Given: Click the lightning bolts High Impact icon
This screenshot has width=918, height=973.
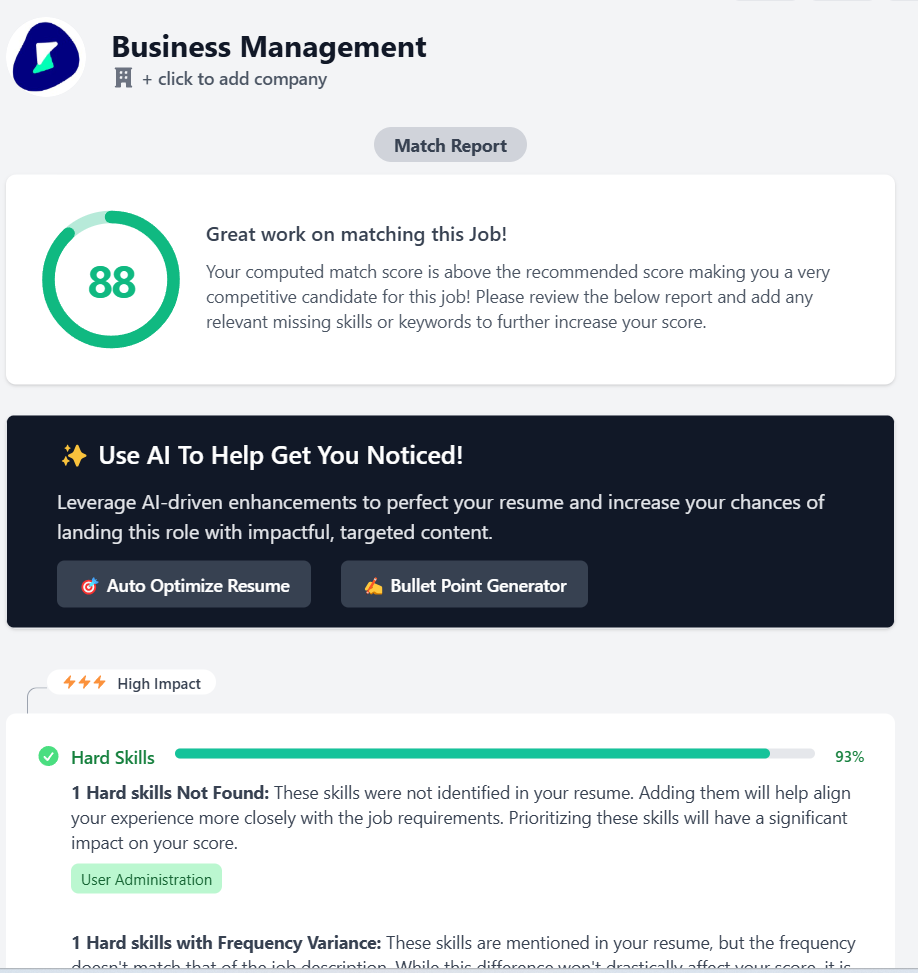Looking at the screenshot, I should [84, 683].
